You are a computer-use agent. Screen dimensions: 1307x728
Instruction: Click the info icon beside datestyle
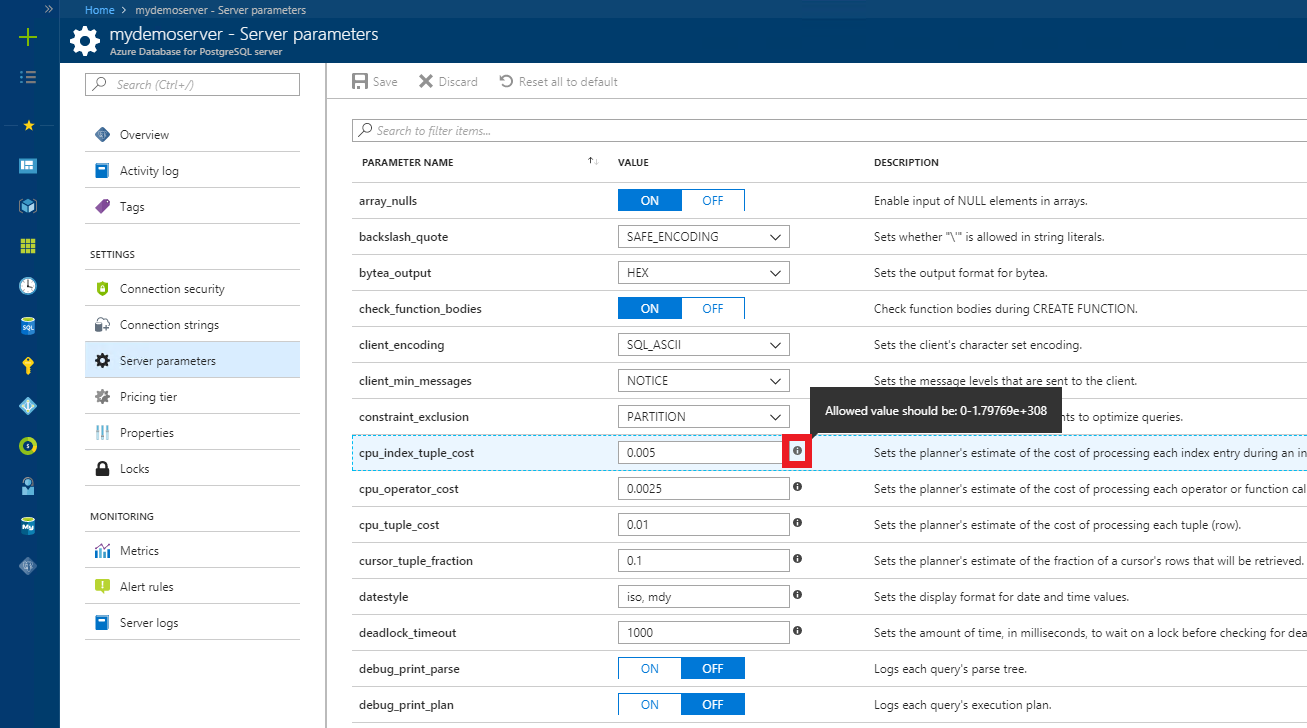797,595
